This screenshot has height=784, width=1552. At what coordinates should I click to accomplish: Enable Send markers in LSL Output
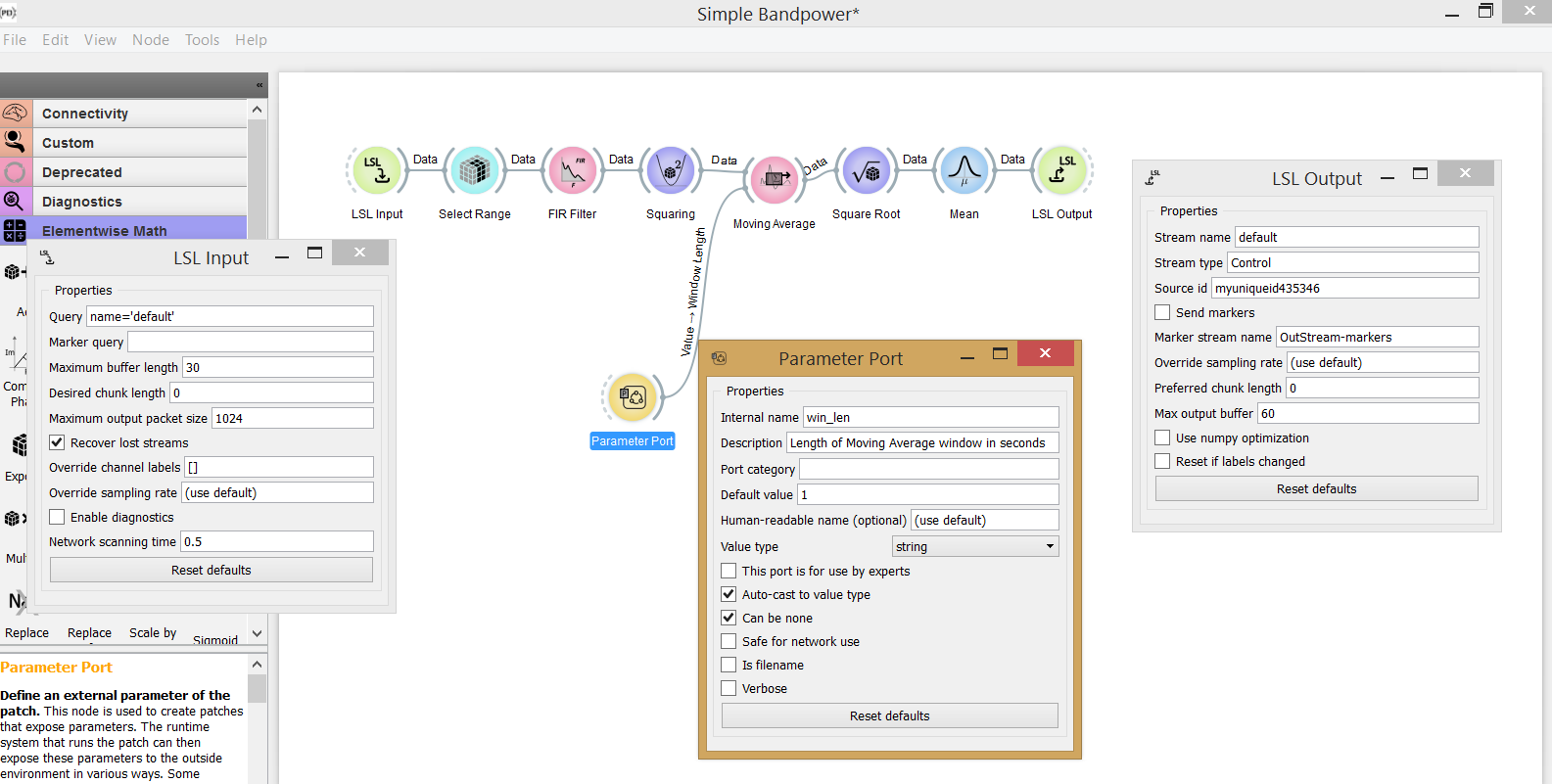[1162, 312]
